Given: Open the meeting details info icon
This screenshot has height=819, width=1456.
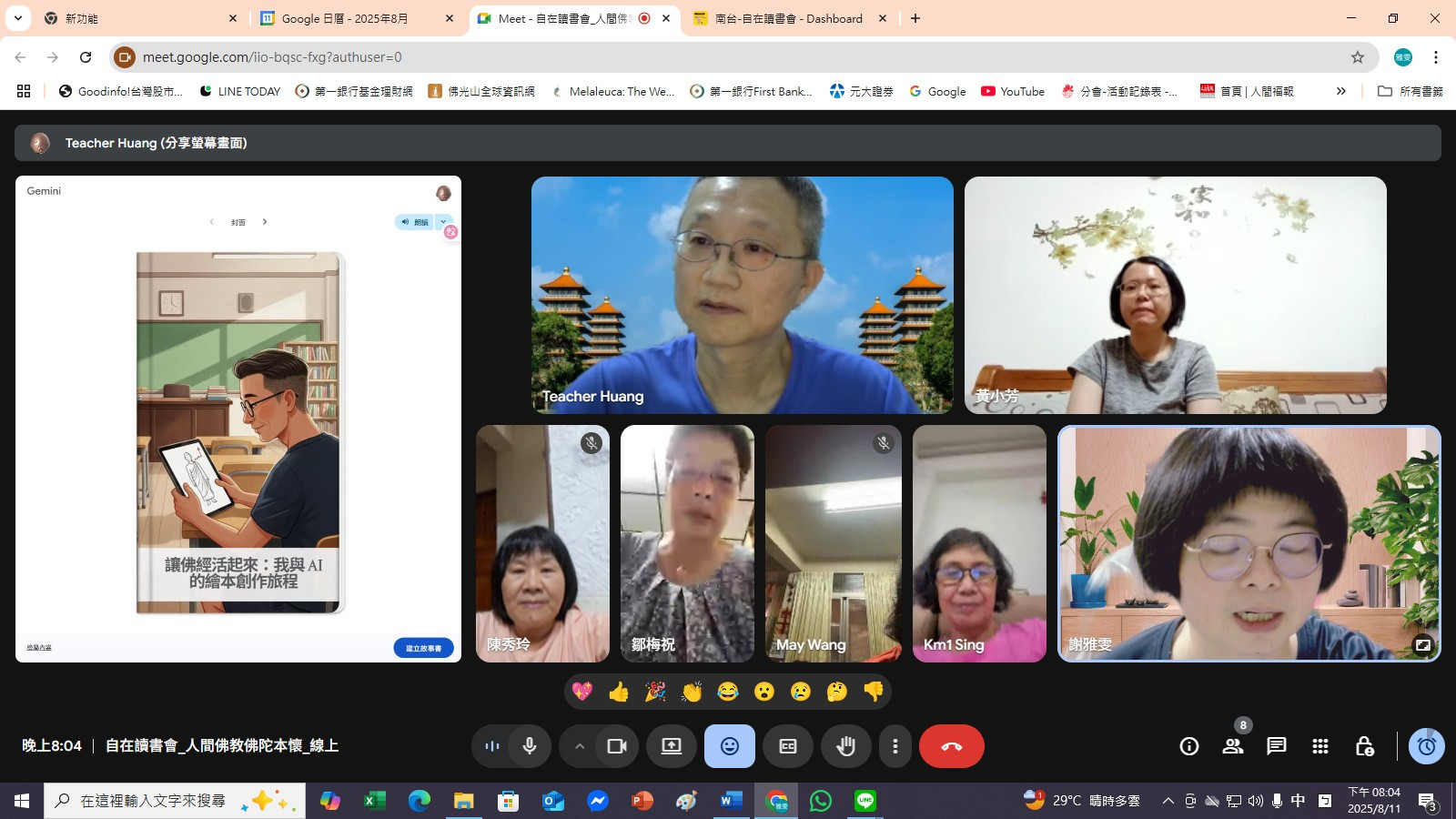Looking at the screenshot, I should [1188, 746].
